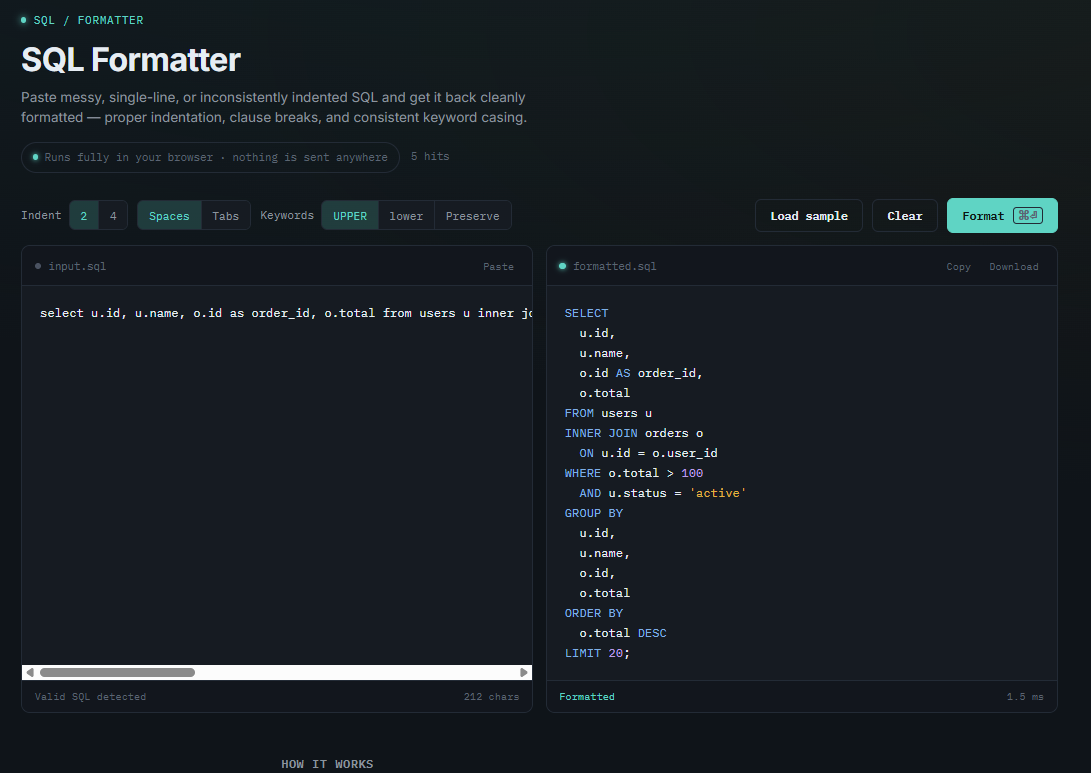Choose Tabs indentation
This screenshot has width=1091, height=773.
225,216
